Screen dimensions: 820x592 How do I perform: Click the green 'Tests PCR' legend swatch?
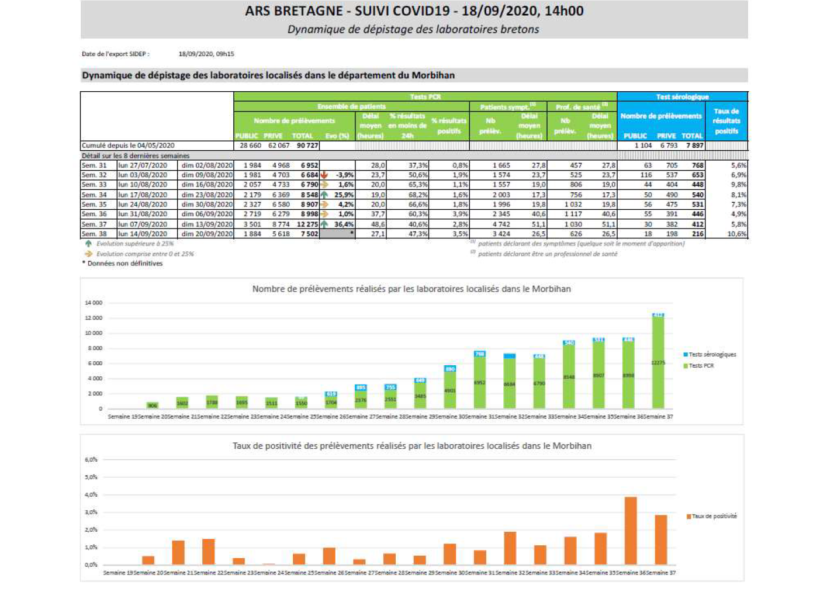[686, 366]
